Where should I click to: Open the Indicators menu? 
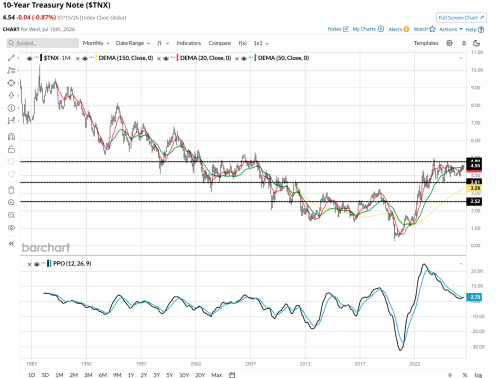[x=189, y=43]
